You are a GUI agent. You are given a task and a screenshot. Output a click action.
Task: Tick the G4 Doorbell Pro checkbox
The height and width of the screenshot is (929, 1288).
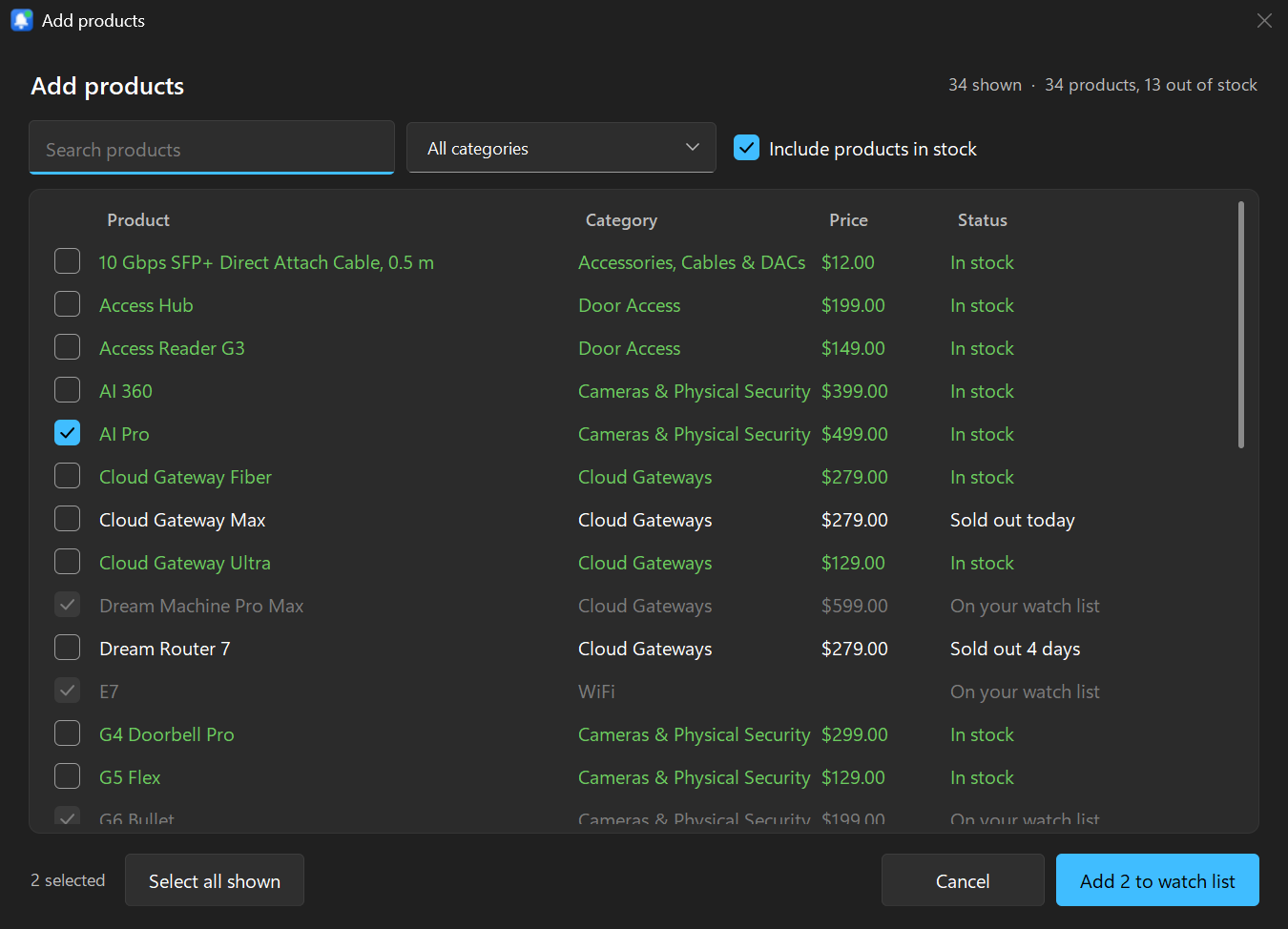pos(67,733)
